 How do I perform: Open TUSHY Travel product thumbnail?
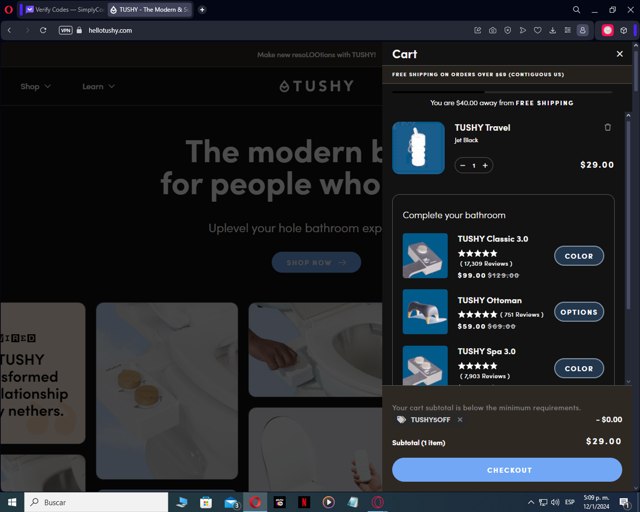click(x=418, y=148)
